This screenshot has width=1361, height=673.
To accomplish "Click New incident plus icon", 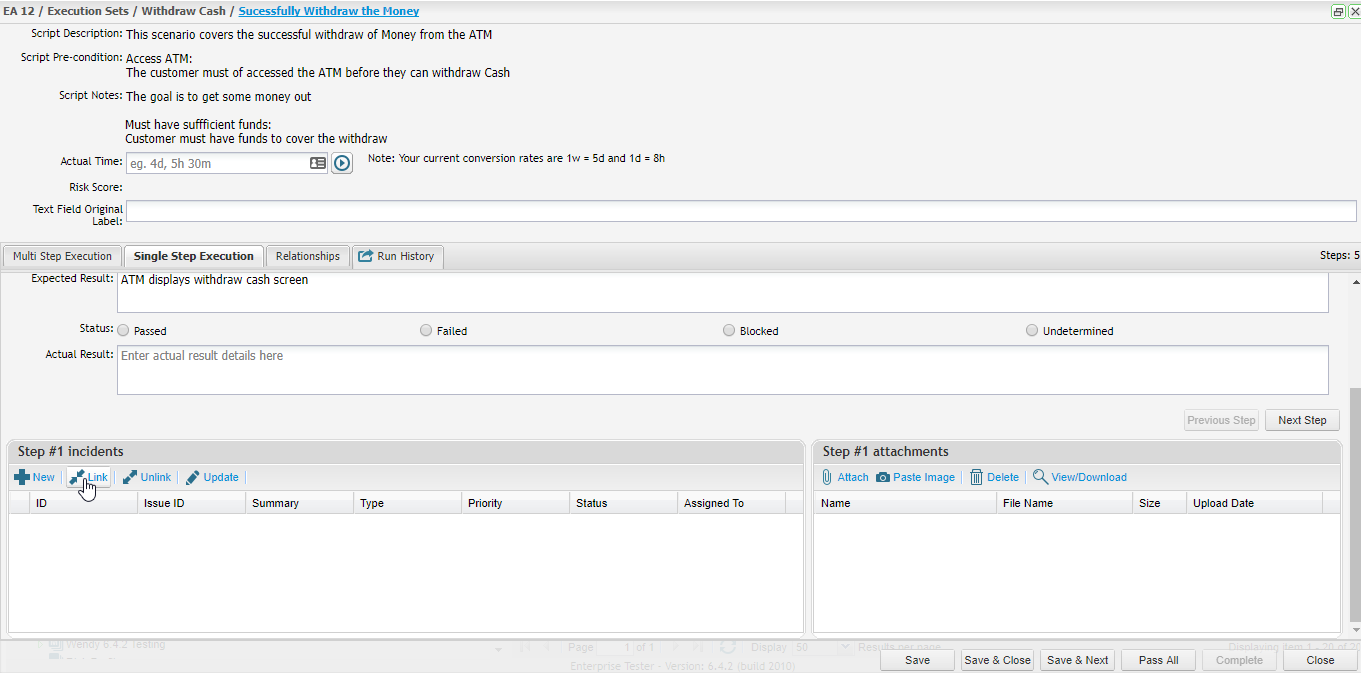I will click(x=23, y=477).
